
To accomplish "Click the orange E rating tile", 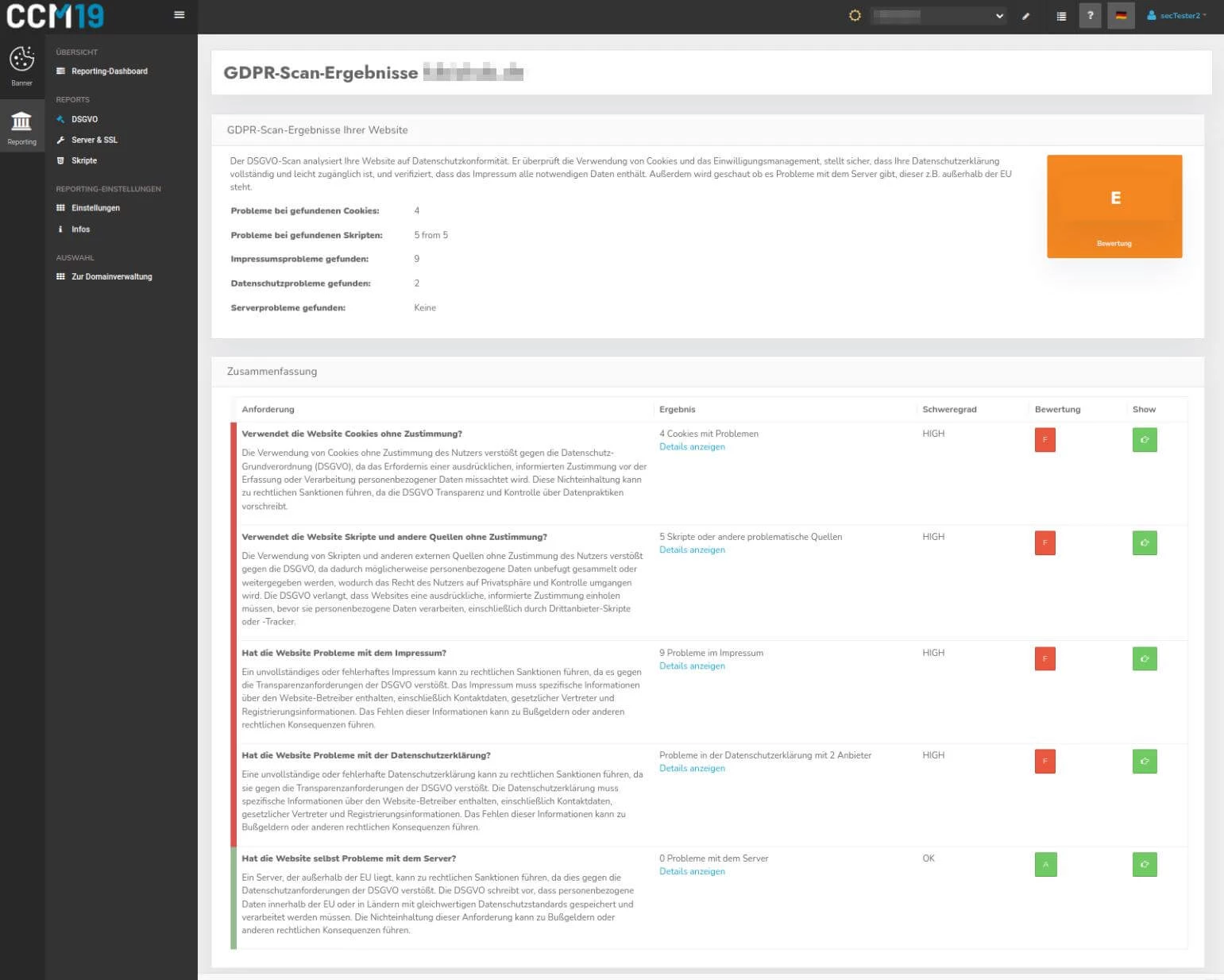I will coord(1114,206).
